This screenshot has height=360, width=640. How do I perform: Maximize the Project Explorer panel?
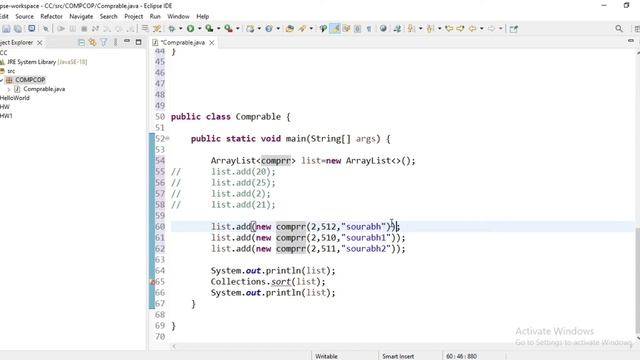(138, 42)
